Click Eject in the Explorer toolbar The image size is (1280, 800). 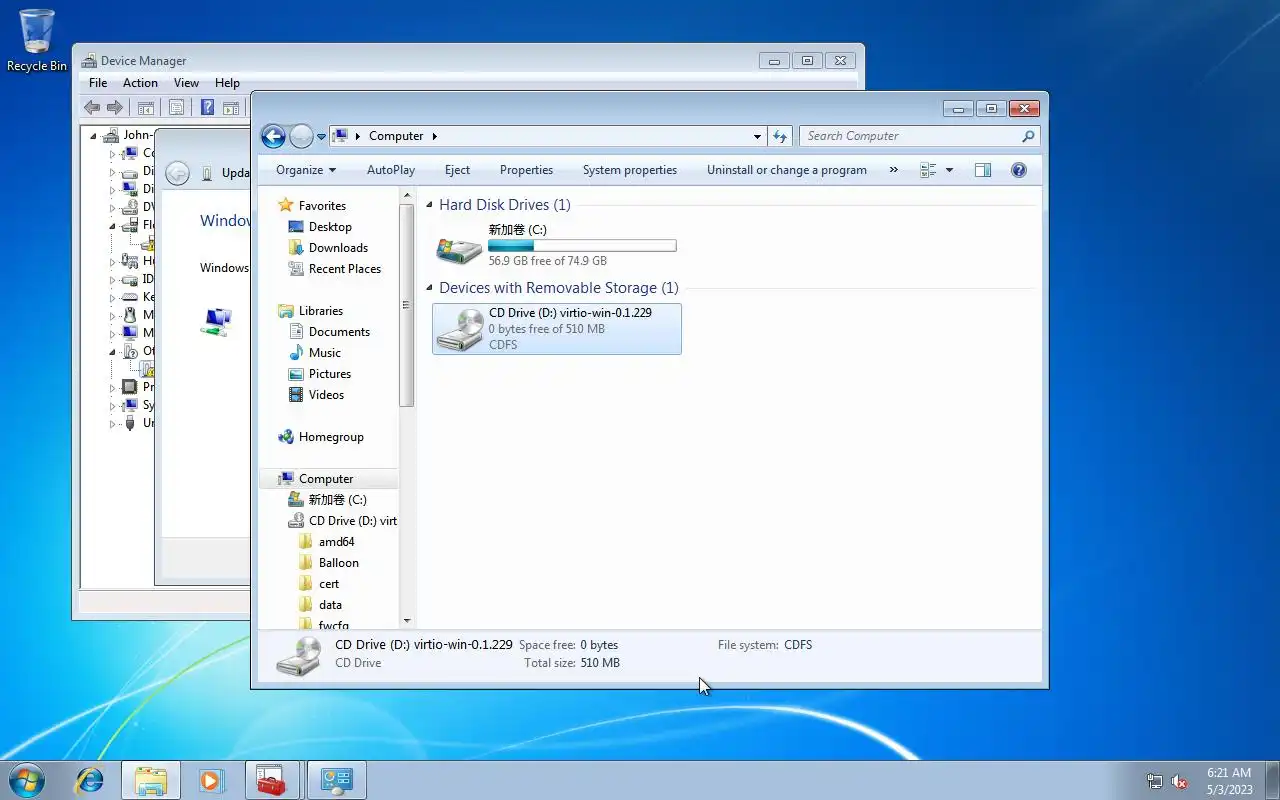coord(458,170)
